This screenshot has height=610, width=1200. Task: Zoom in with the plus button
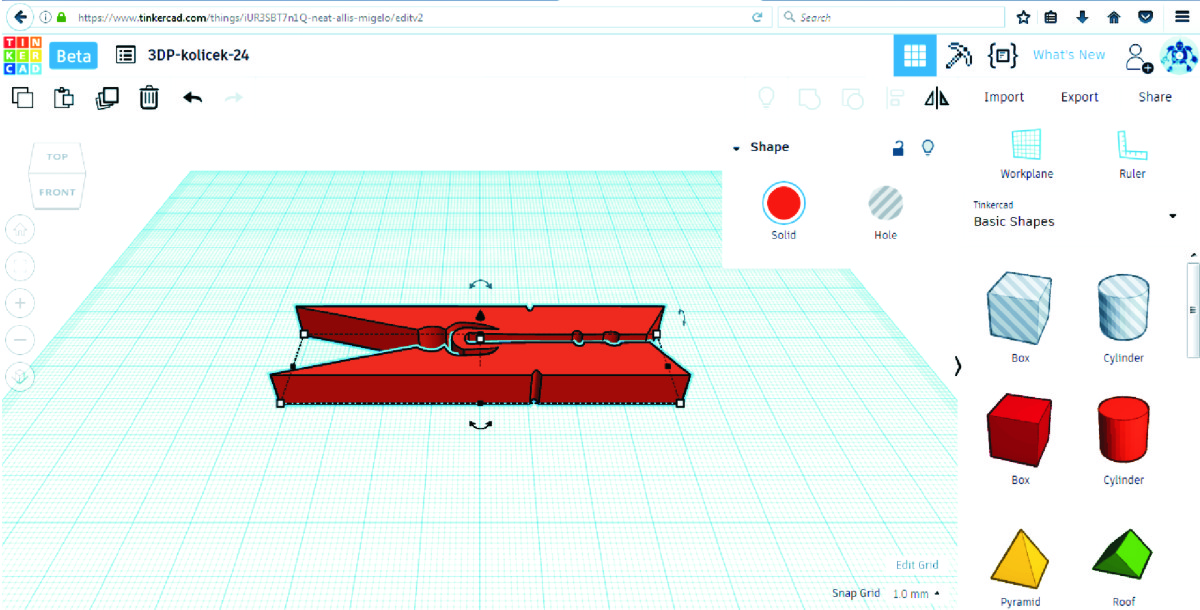20,303
